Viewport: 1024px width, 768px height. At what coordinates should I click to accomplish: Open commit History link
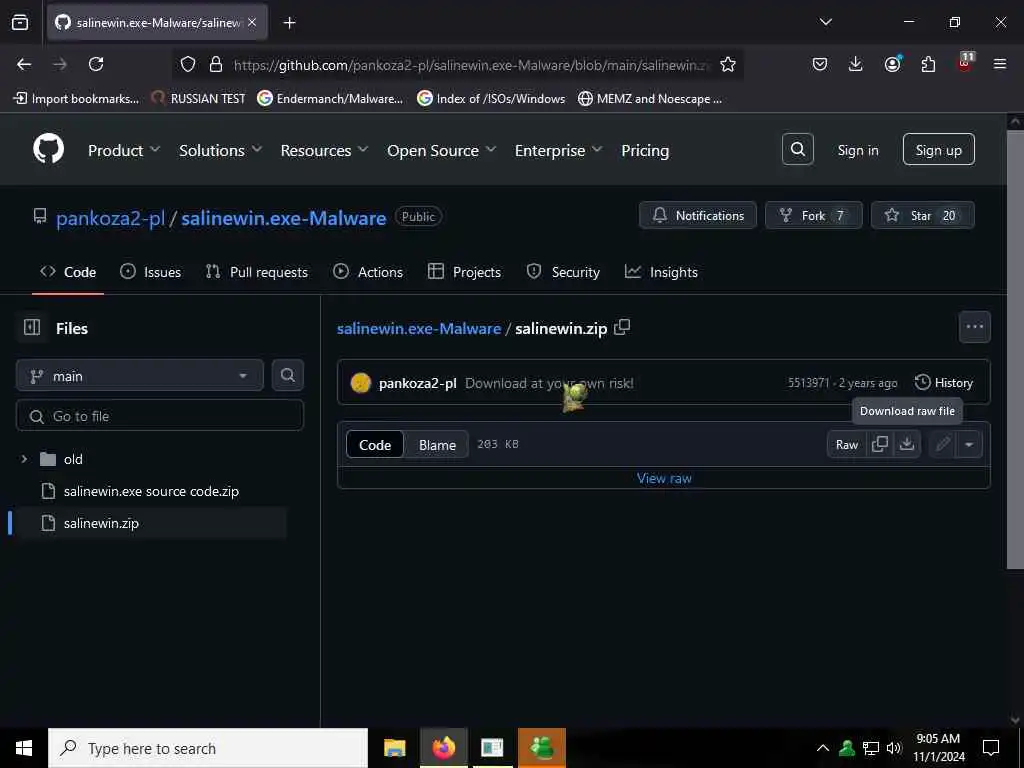tap(944, 383)
